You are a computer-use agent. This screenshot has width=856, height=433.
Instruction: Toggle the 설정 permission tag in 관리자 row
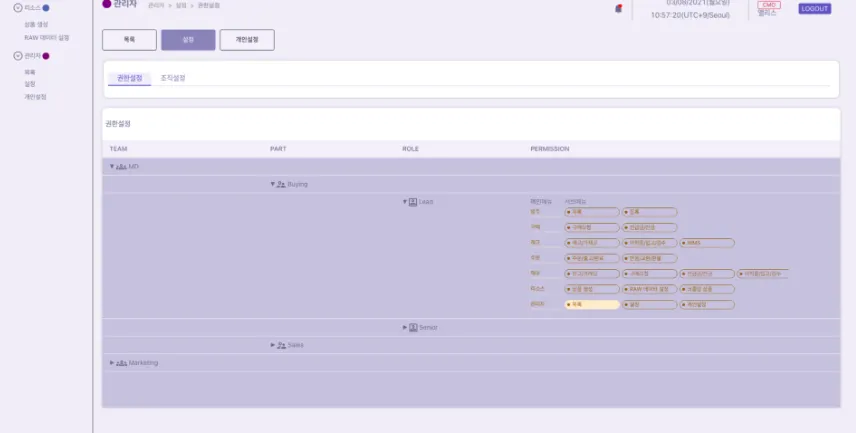tap(650, 305)
